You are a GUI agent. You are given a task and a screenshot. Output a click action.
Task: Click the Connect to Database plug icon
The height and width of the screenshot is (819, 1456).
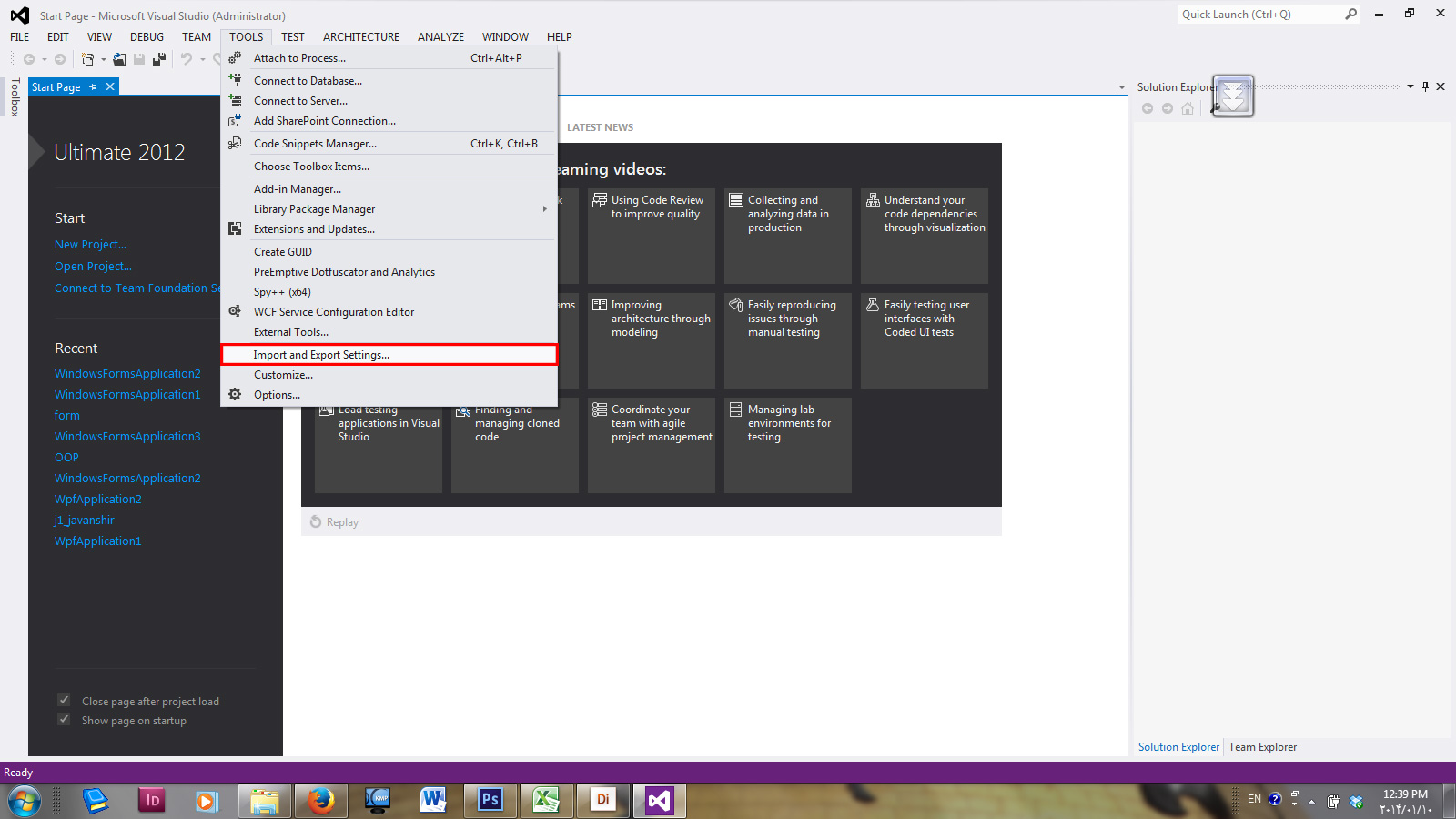point(235,80)
